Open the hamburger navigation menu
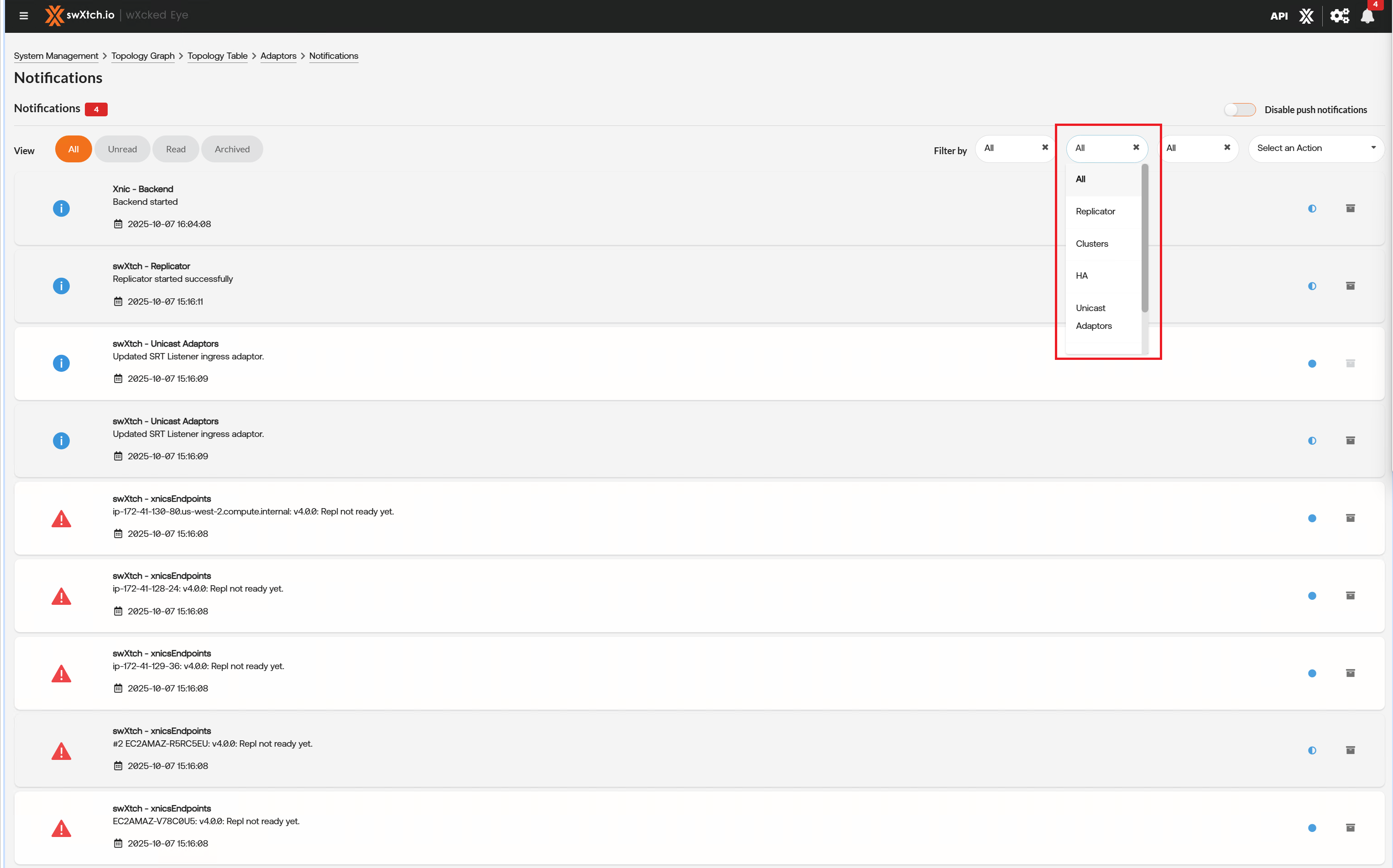The height and width of the screenshot is (868, 1393). coord(24,16)
